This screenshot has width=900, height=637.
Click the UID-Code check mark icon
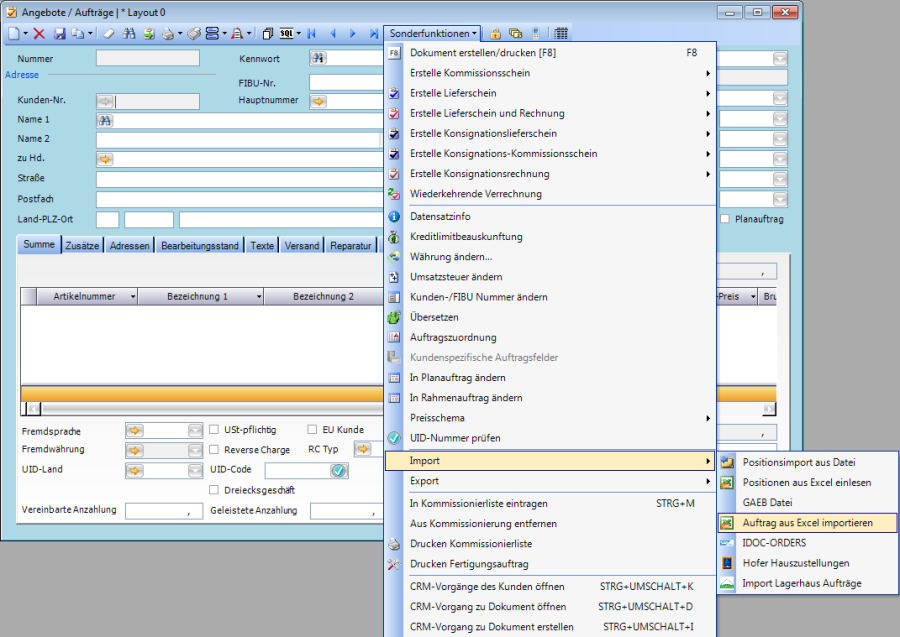click(338, 470)
